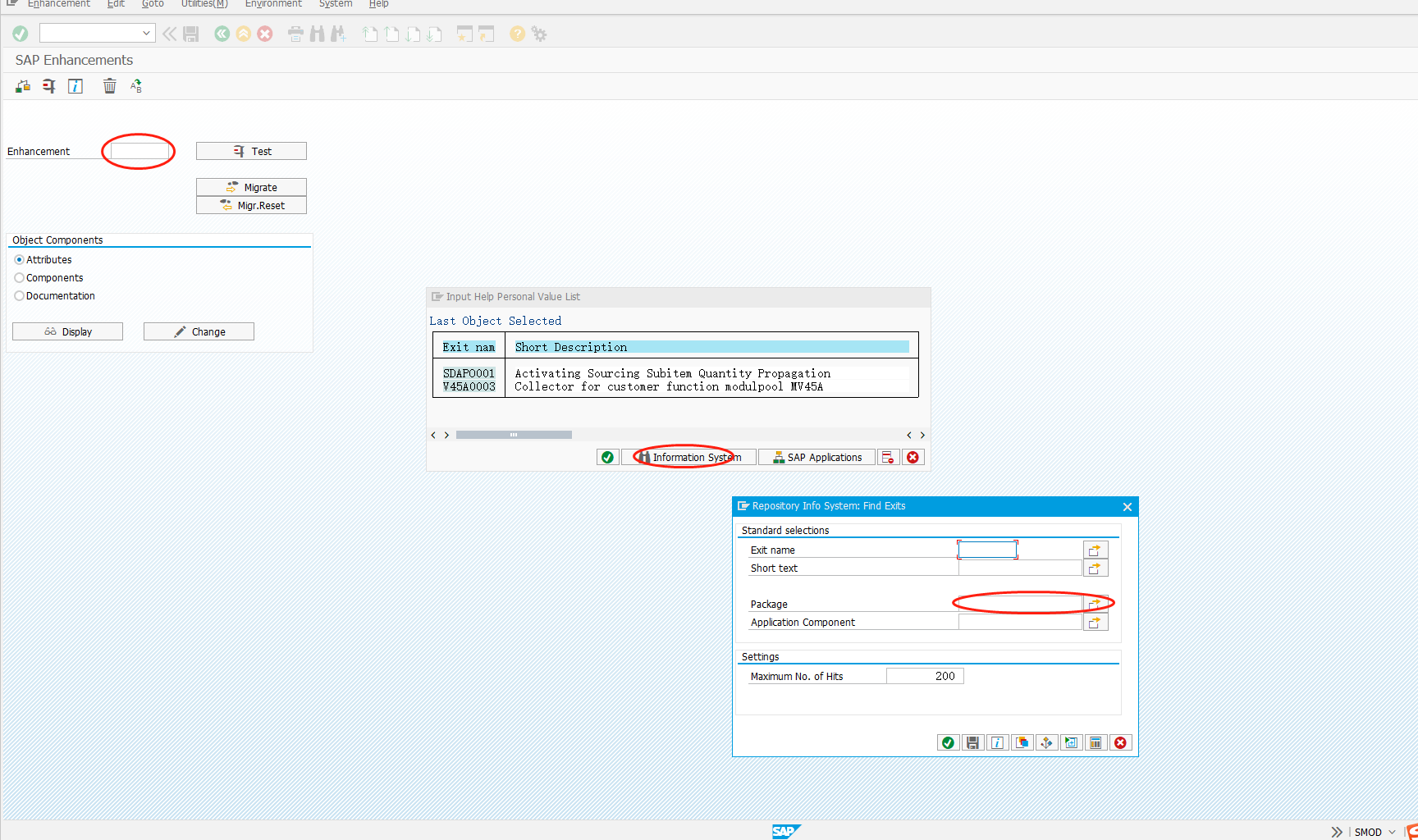The image size is (1418, 840).
Task: Click the yellow Help question mark icon
Action: (x=517, y=34)
